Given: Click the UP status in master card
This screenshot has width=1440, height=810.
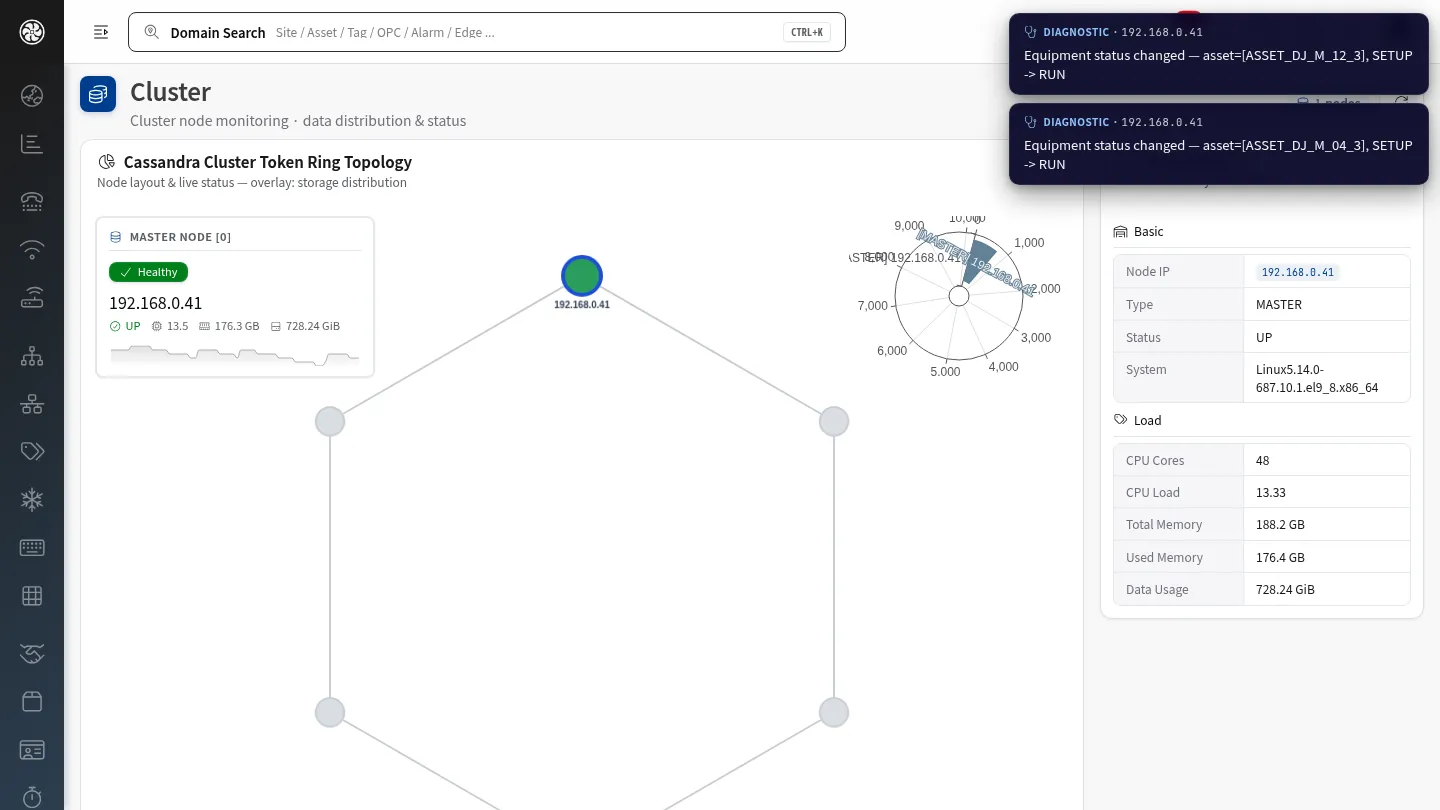Looking at the screenshot, I should click(125, 326).
